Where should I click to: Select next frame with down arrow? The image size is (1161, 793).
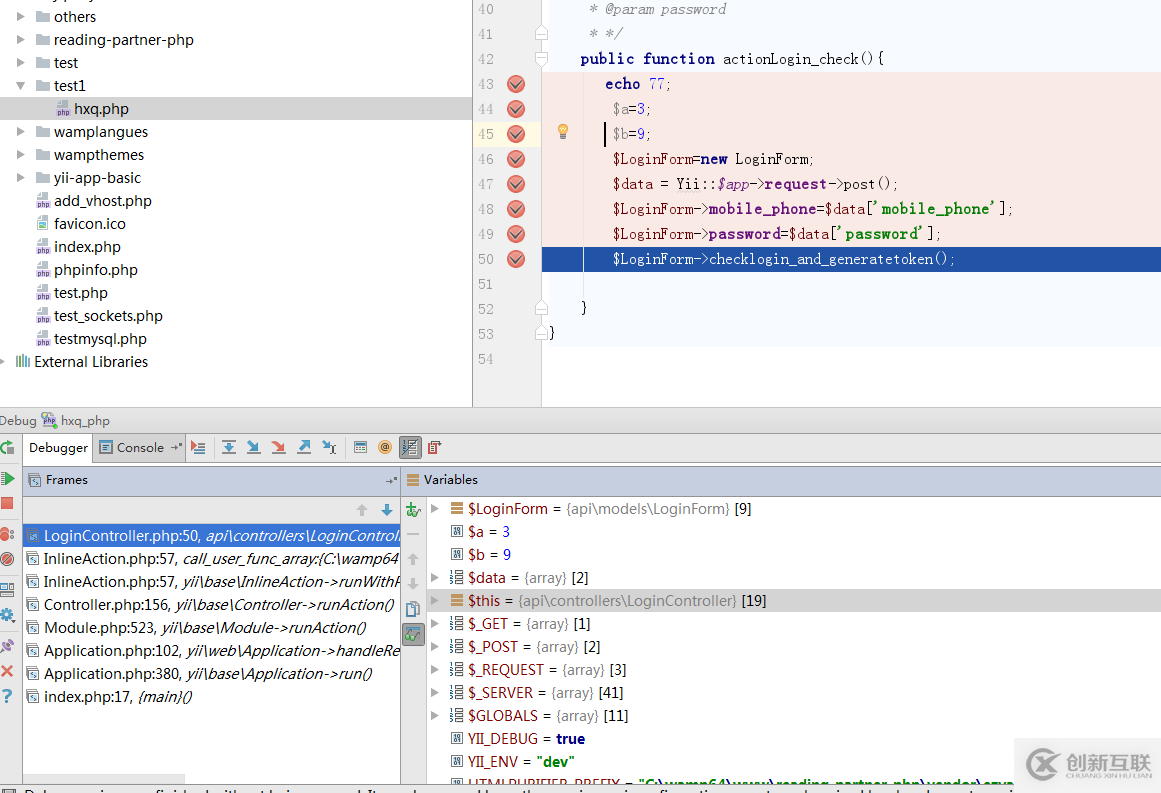click(387, 510)
